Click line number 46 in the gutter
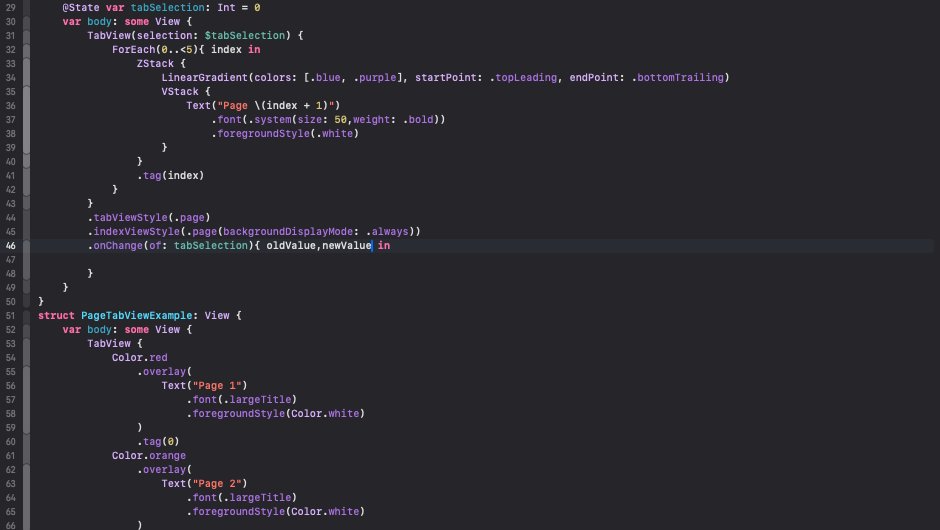940x530 pixels. [10, 246]
